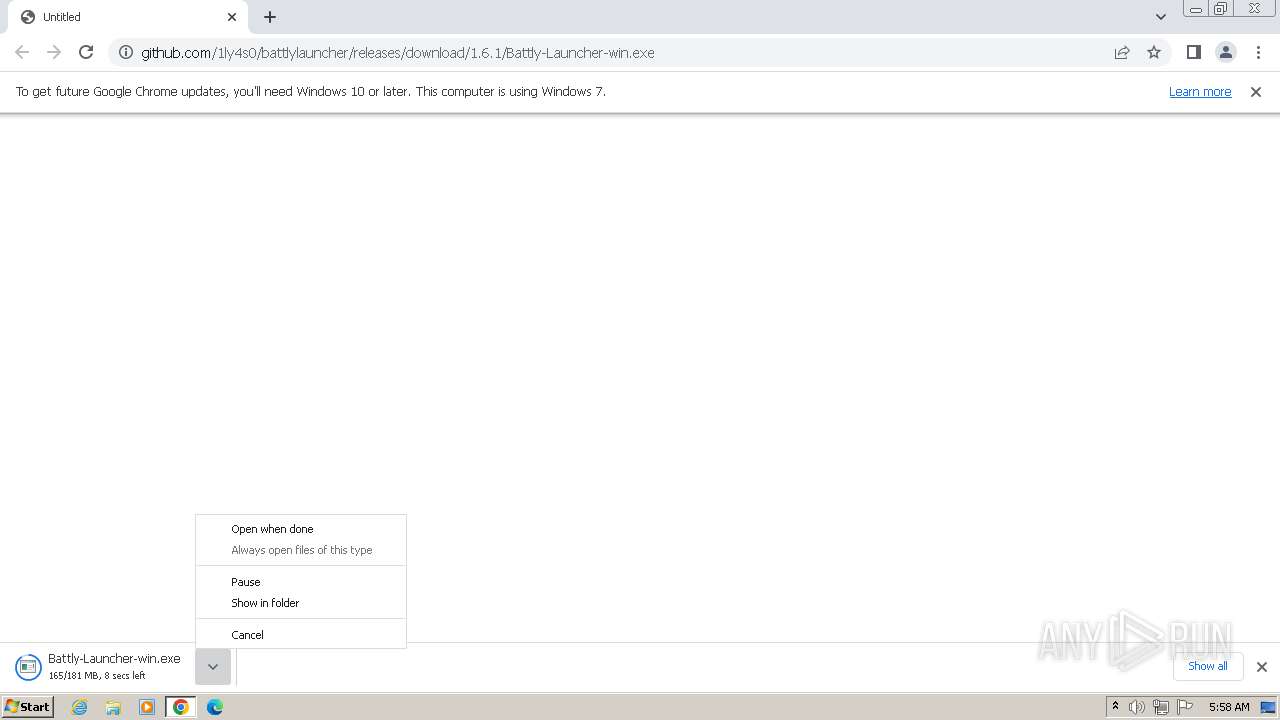
Task: Click the download status text 165/181 MB
Action: [x=97, y=676]
